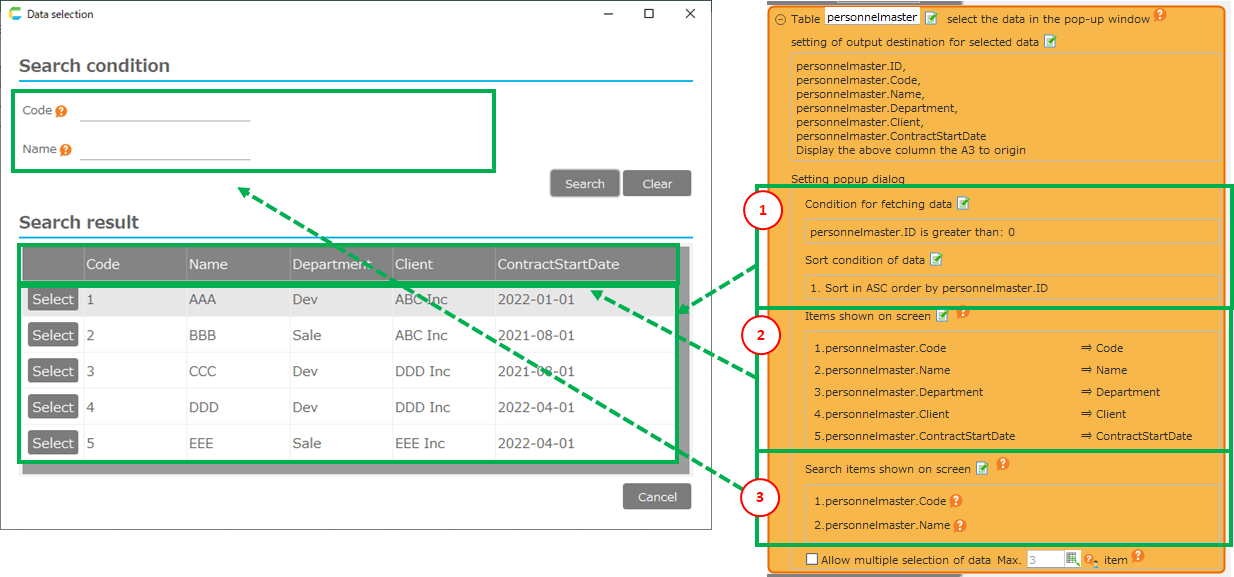This screenshot has width=1234, height=577.
Task: Open editor for Items shown on screen
Action: [x=941, y=316]
